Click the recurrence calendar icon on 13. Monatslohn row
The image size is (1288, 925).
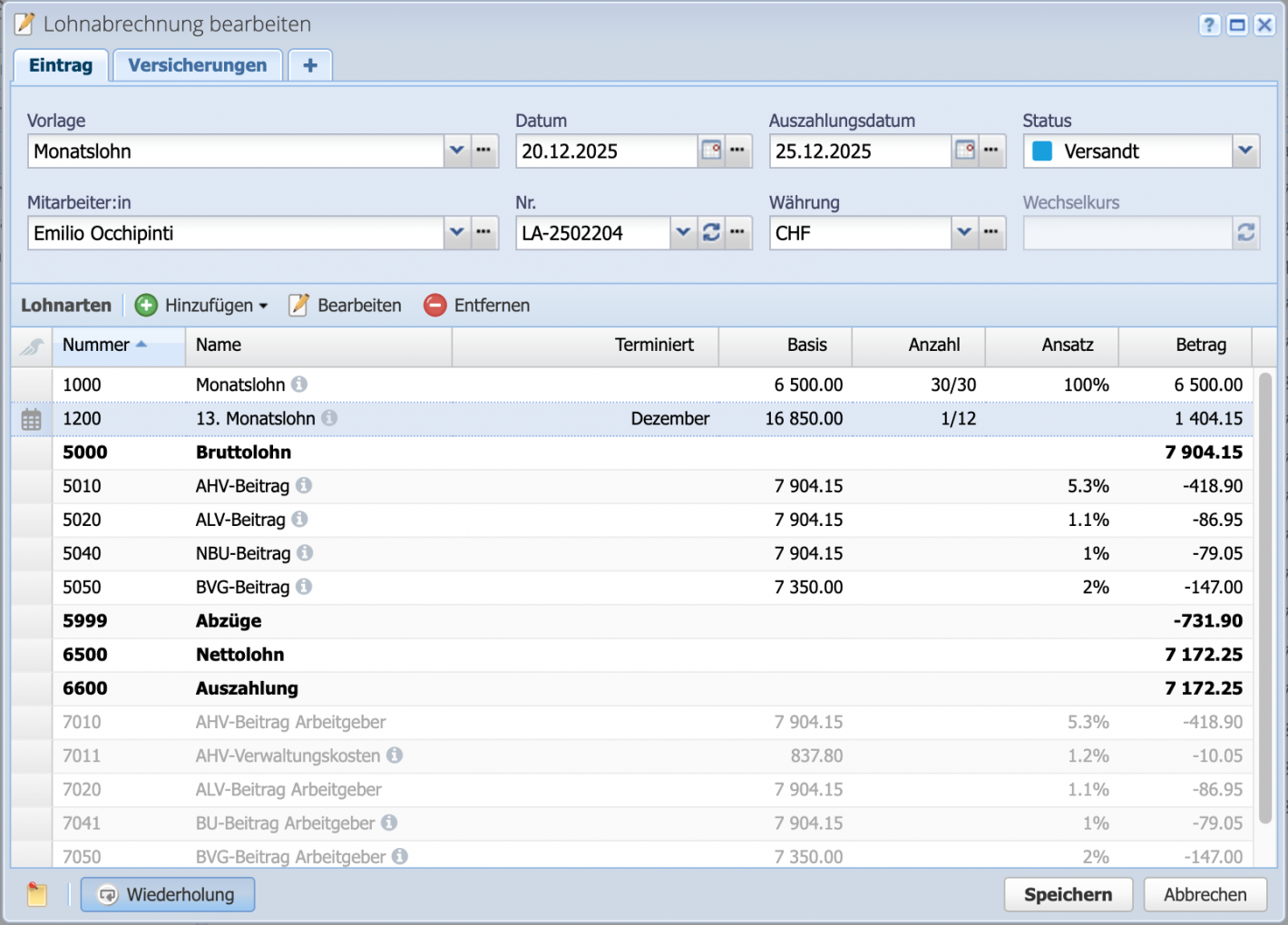click(x=31, y=419)
